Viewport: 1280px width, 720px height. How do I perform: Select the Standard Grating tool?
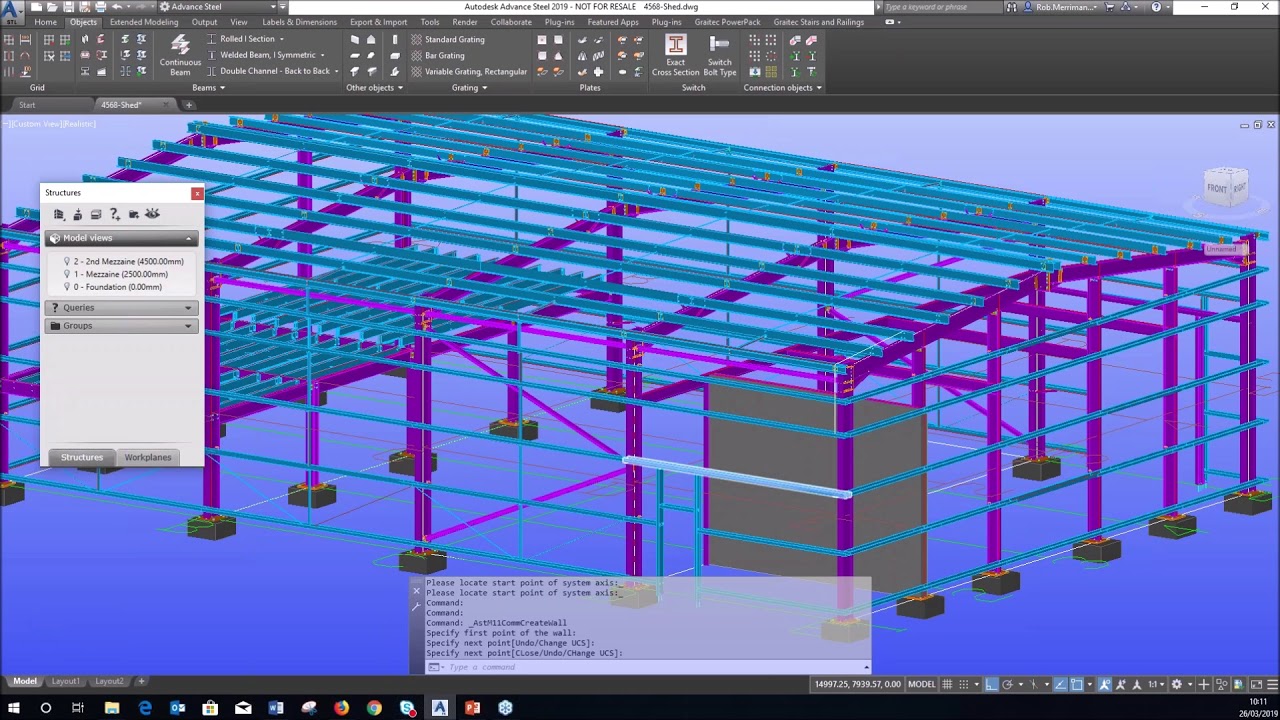point(447,39)
